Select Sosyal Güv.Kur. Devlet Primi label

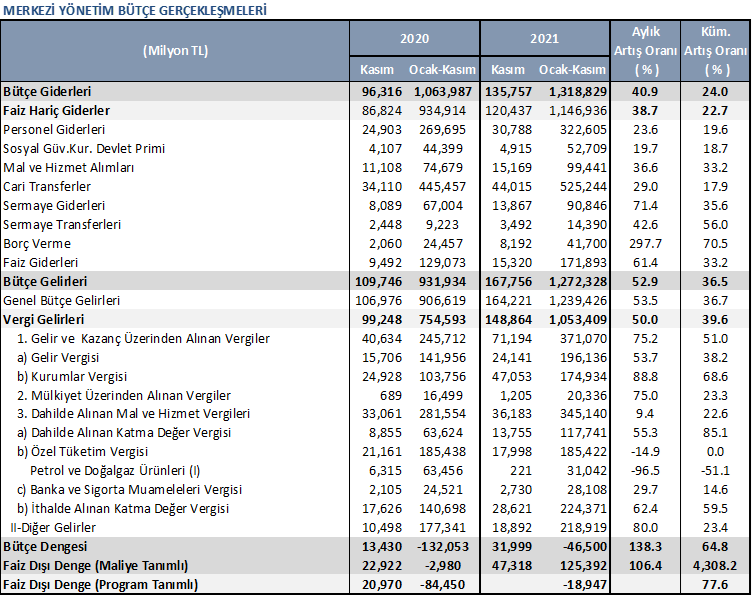84,149
